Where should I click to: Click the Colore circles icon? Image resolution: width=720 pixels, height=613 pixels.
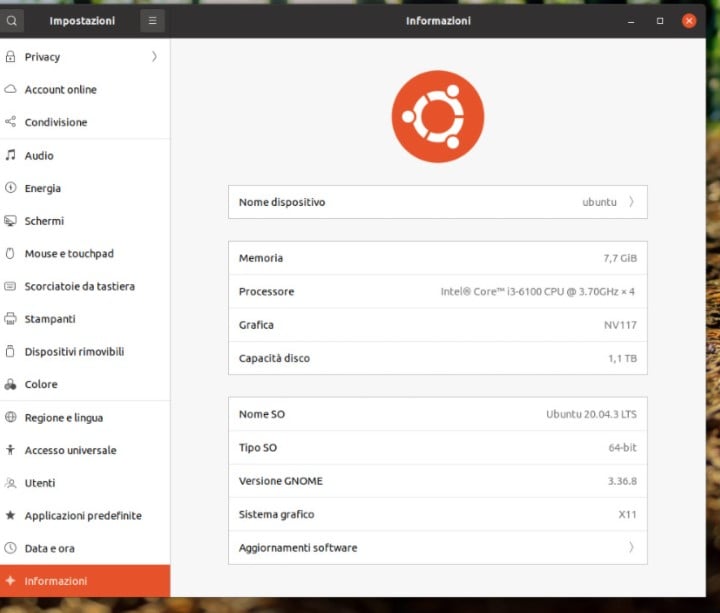[x=10, y=384]
